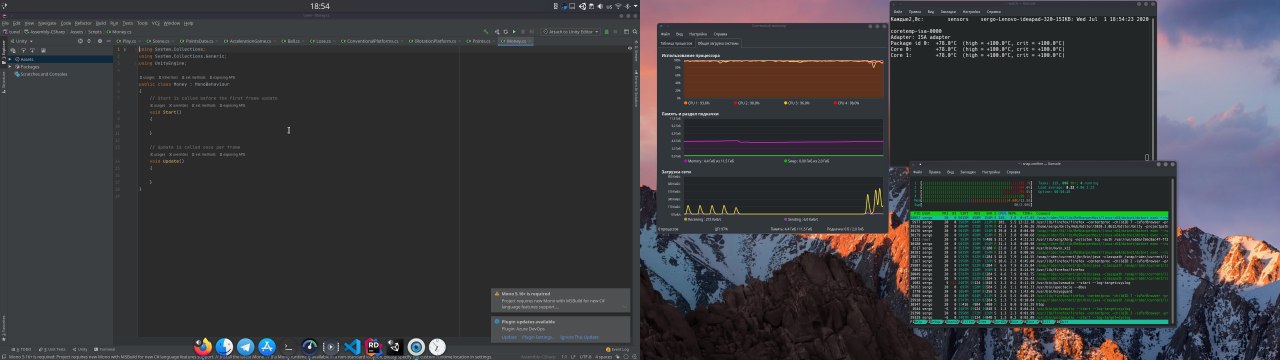Open the VCS menu in Rider

point(155,23)
